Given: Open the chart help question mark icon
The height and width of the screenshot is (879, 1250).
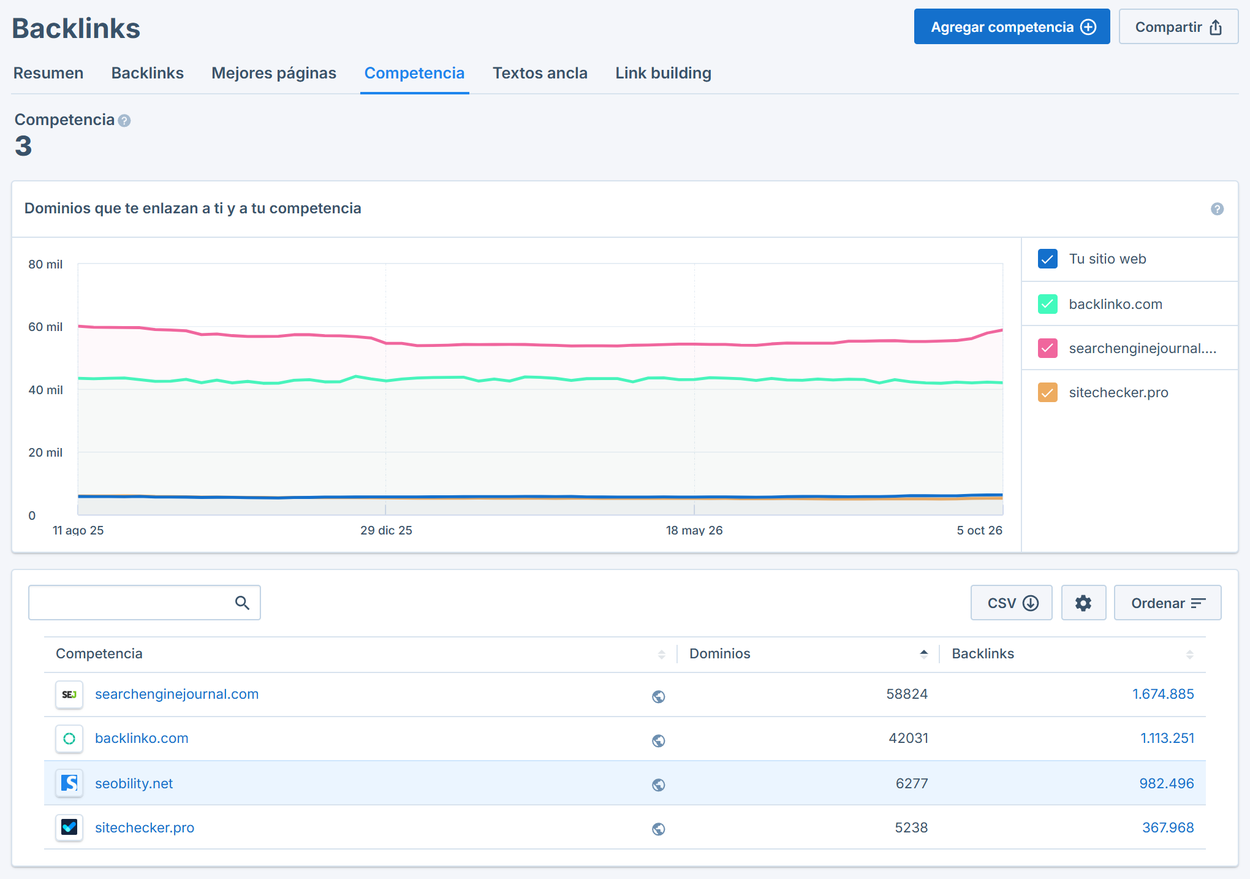Looking at the screenshot, I should coord(1217,209).
